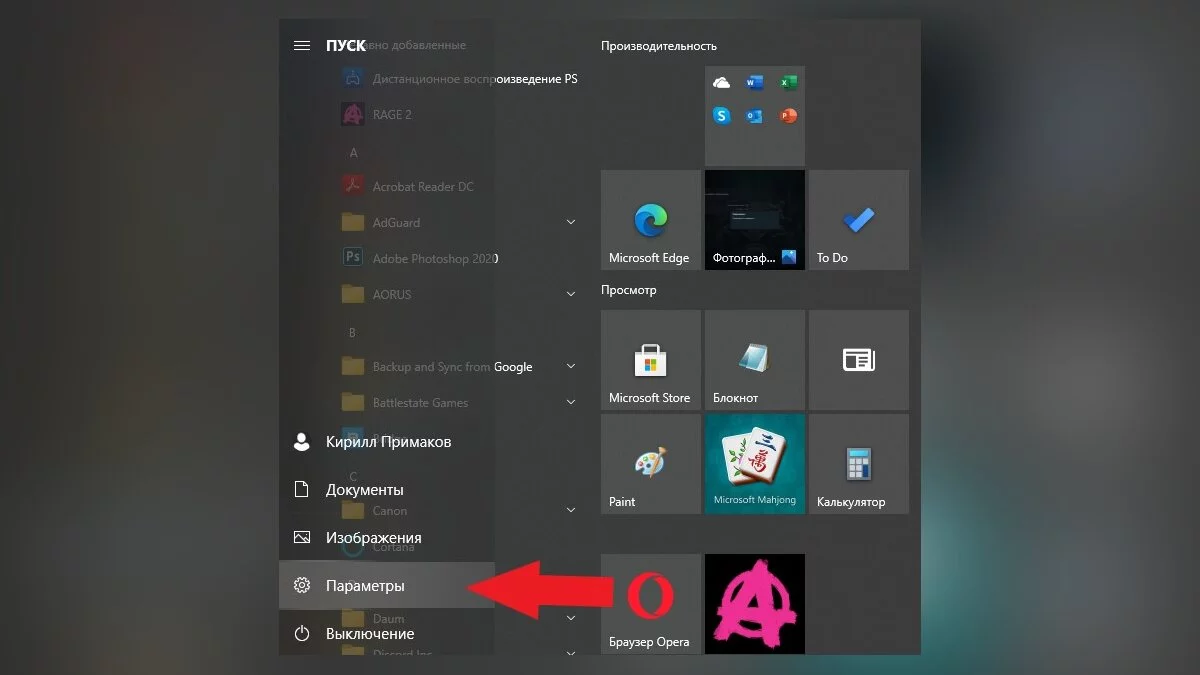Open the unlabeled news tile
This screenshot has width=1200, height=675.
859,360
